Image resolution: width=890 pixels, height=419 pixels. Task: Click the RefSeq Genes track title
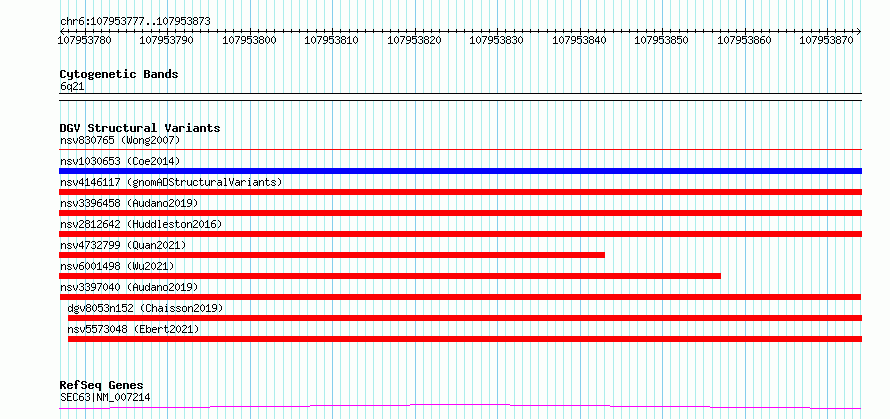click(101, 386)
